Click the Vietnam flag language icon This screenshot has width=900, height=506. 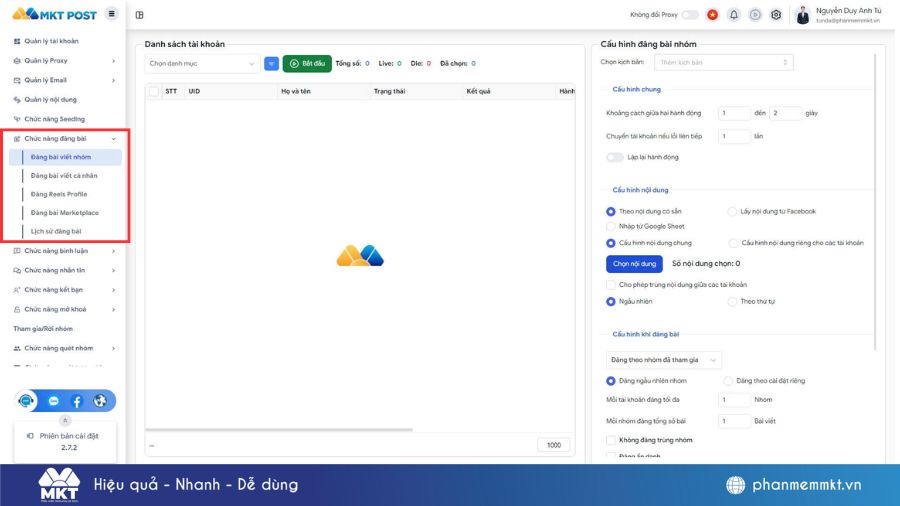pos(712,15)
